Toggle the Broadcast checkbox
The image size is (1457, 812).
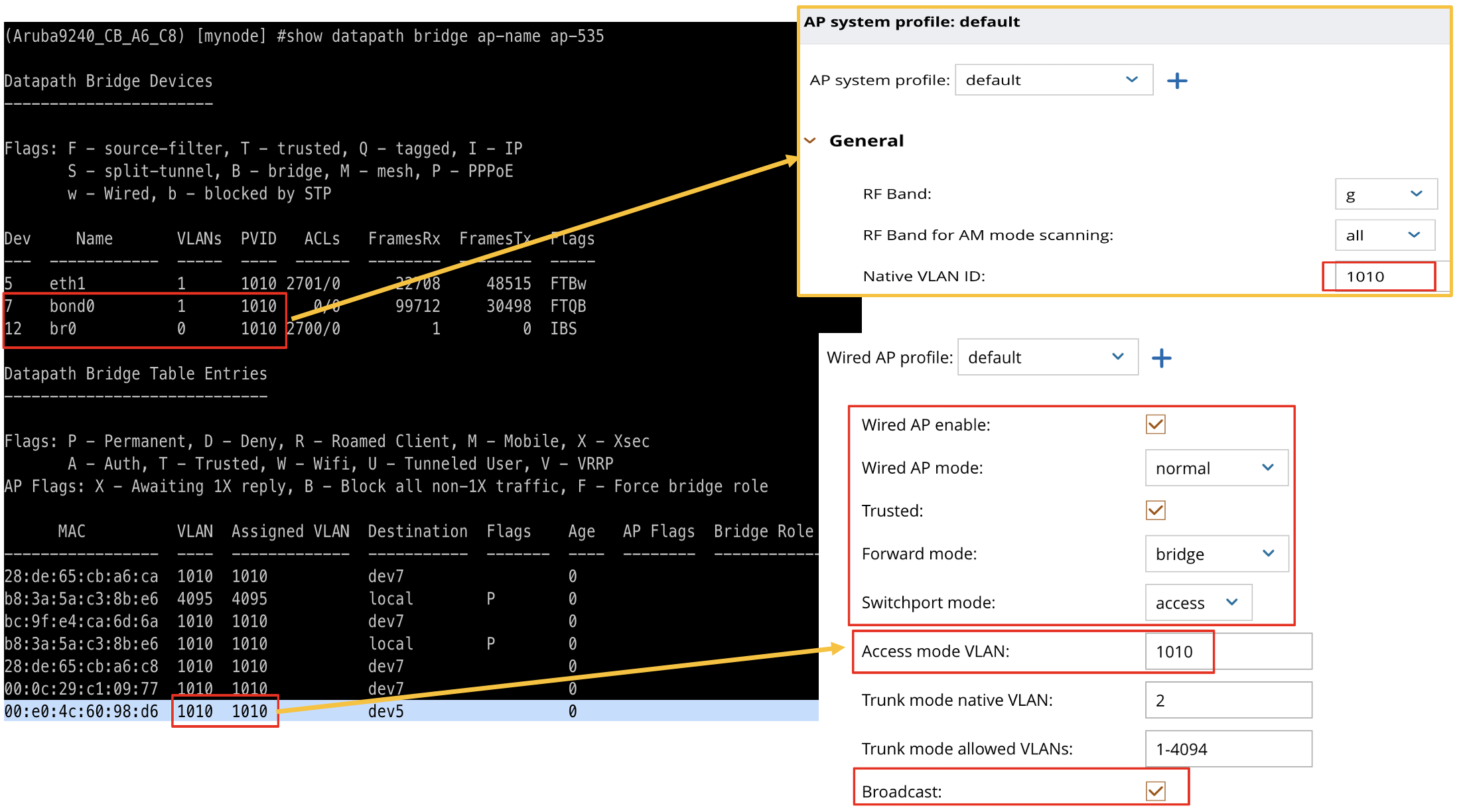point(1156,791)
